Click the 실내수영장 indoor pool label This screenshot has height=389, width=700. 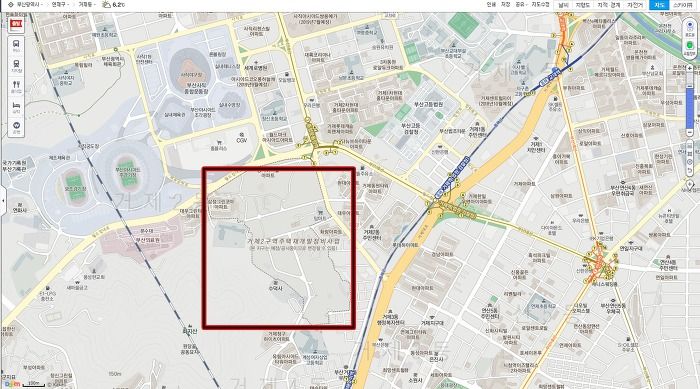click(230, 105)
